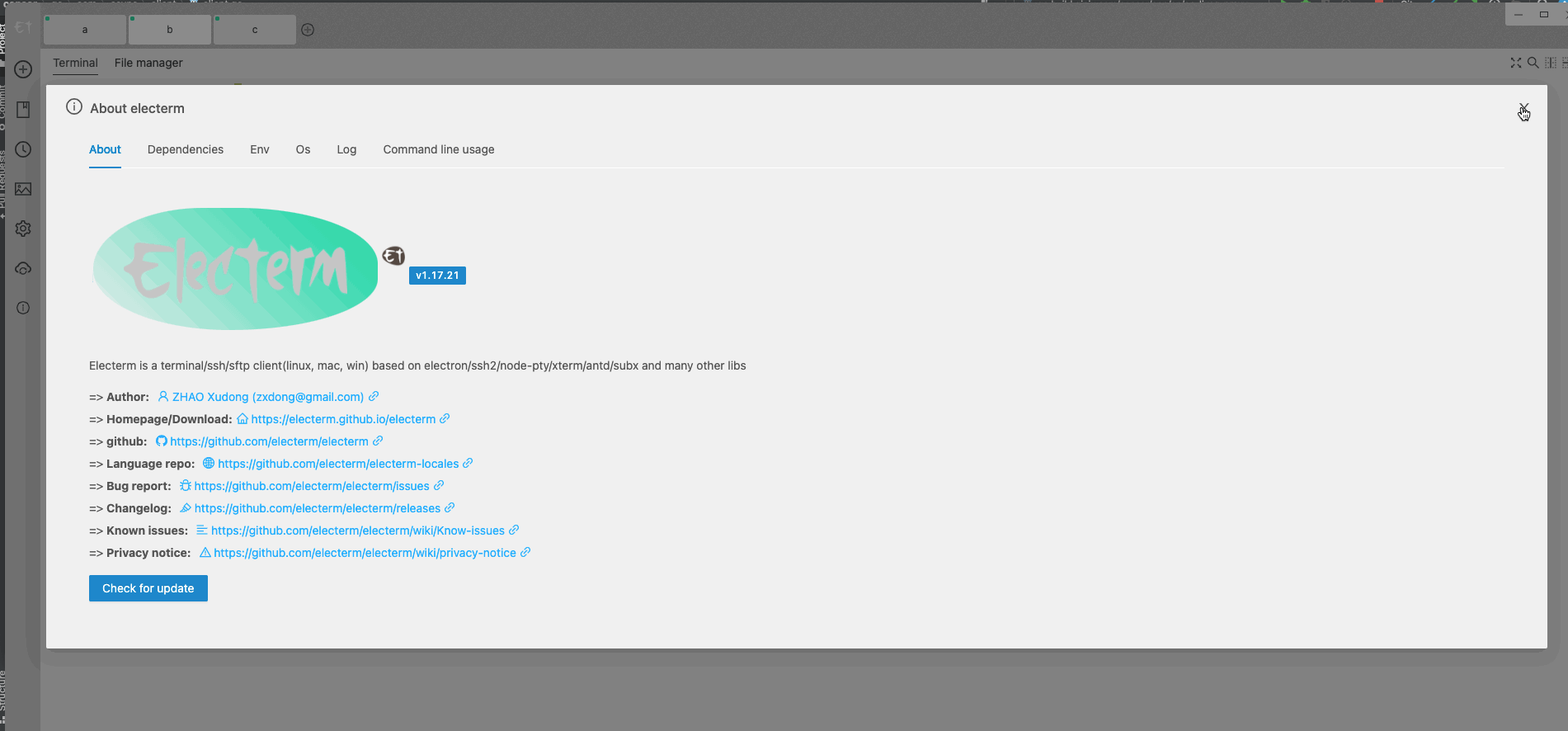The height and width of the screenshot is (731, 1568).
Task: Click the small round ET logo beside the banner
Action: (393, 256)
